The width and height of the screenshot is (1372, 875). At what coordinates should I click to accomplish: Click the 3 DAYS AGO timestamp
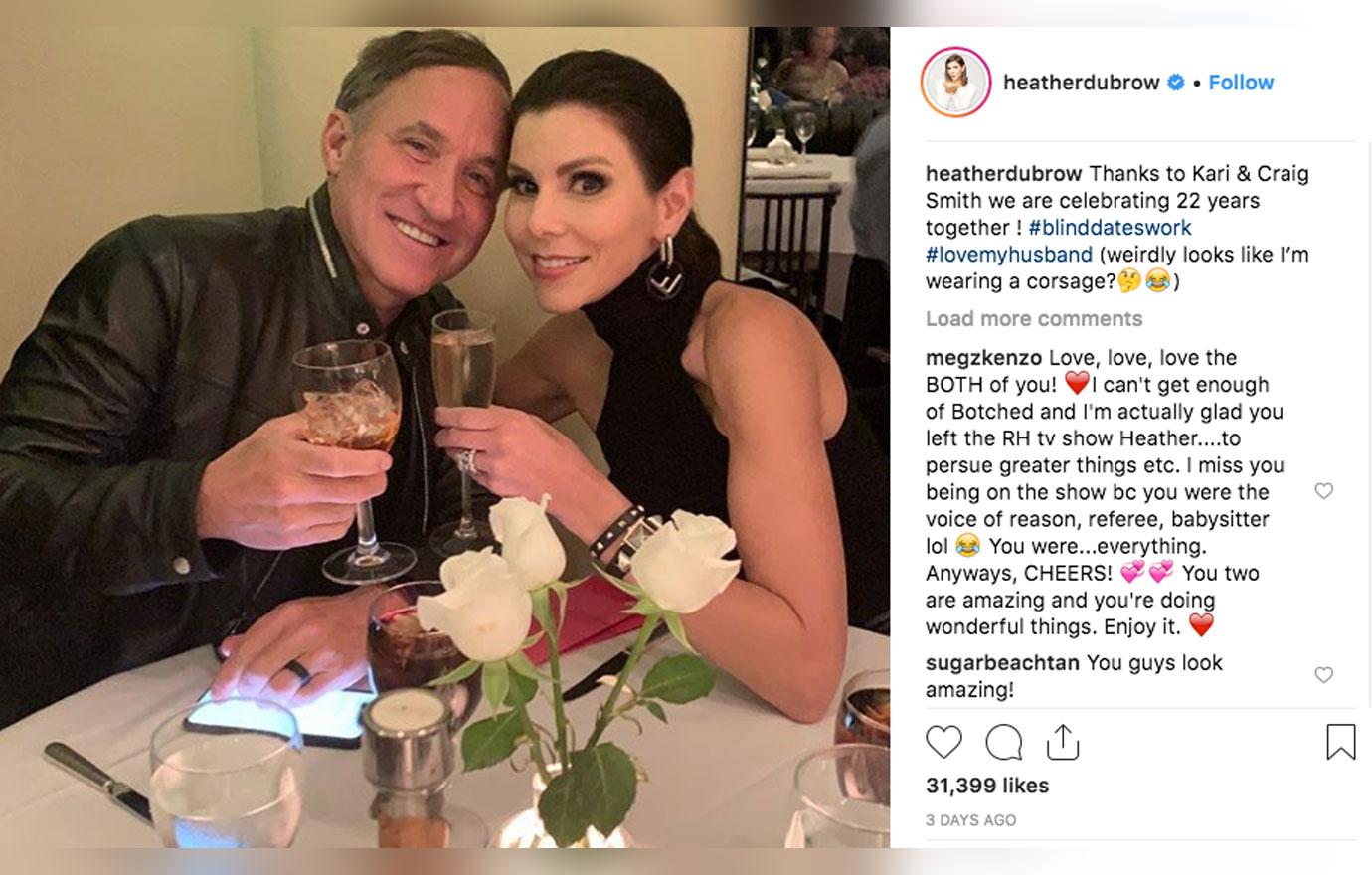click(x=970, y=820)
